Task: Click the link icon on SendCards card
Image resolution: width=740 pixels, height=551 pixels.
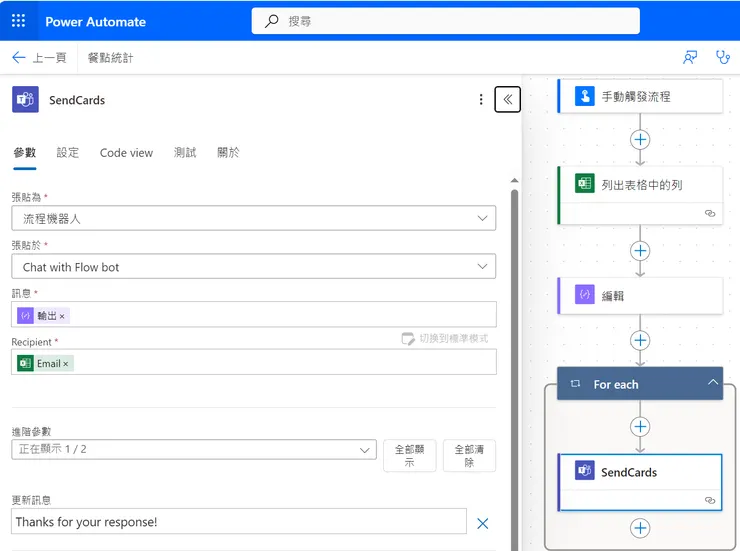Action: pyautogui.click(x=710, y=500)
